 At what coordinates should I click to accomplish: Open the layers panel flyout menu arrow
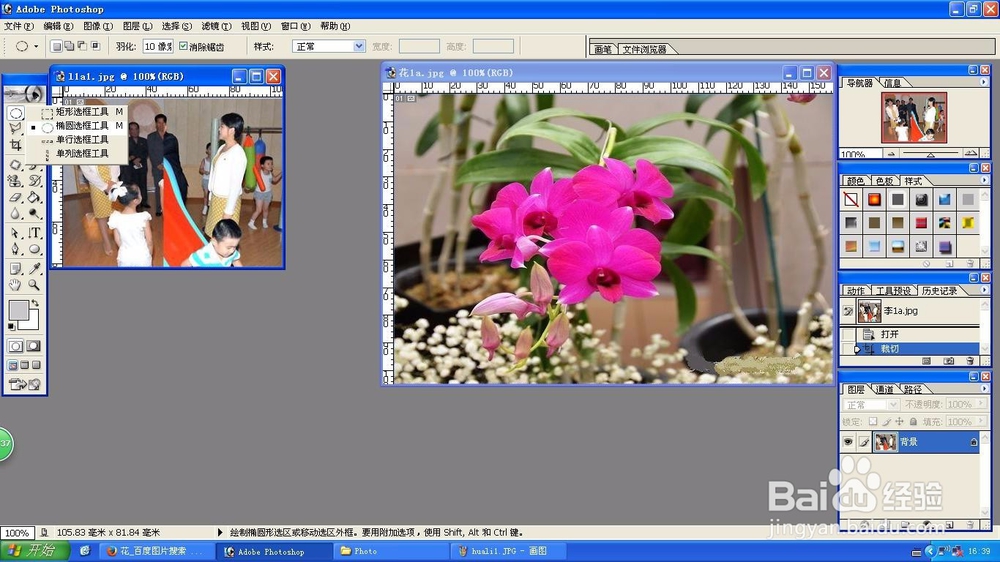click(983, 388)
